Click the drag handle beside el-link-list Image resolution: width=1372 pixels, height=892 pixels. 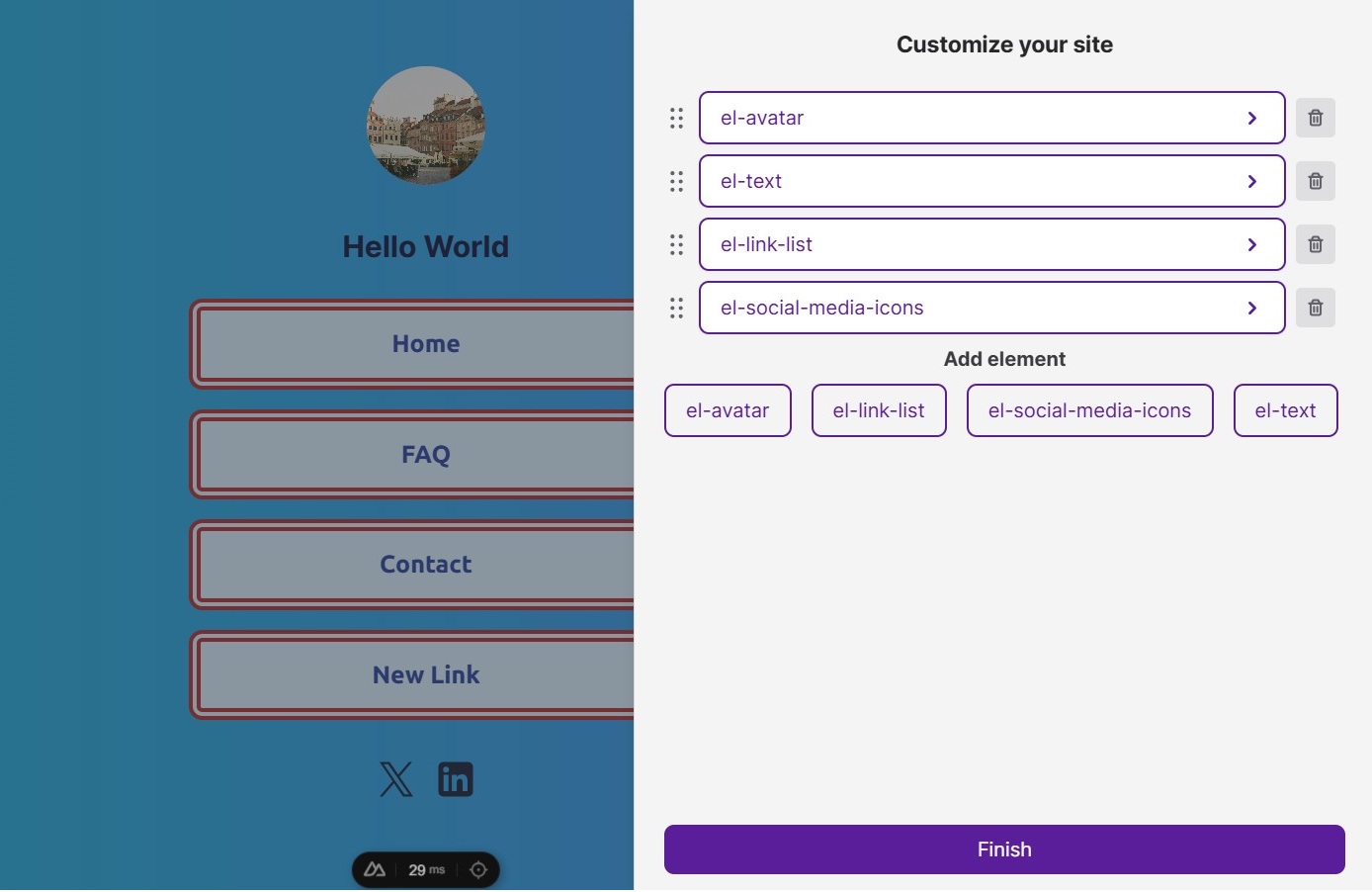(676, 244)
